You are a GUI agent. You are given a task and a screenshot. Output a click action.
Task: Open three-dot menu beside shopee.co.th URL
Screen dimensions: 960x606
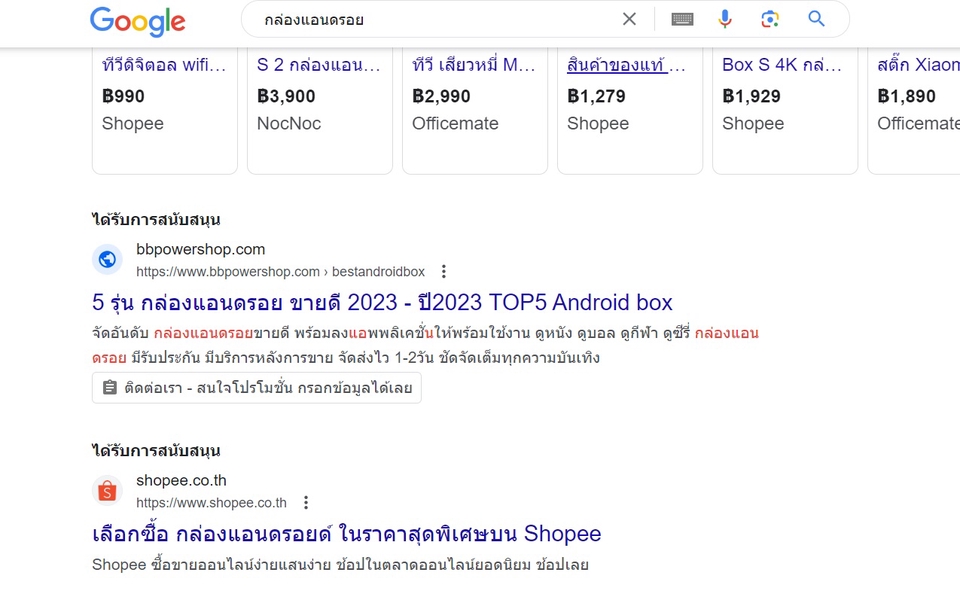(x=306, y=503)
